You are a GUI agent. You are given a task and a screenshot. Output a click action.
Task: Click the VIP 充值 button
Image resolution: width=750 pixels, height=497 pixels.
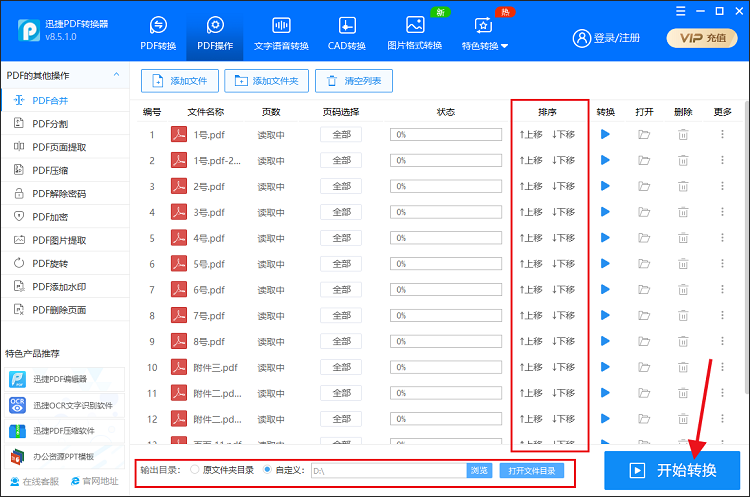pos(702,38)
